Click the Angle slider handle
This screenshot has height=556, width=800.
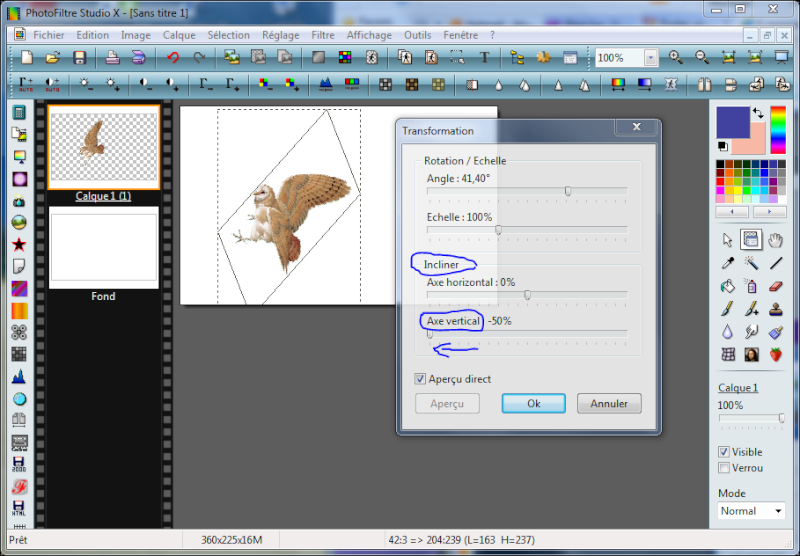click(568, 191)
